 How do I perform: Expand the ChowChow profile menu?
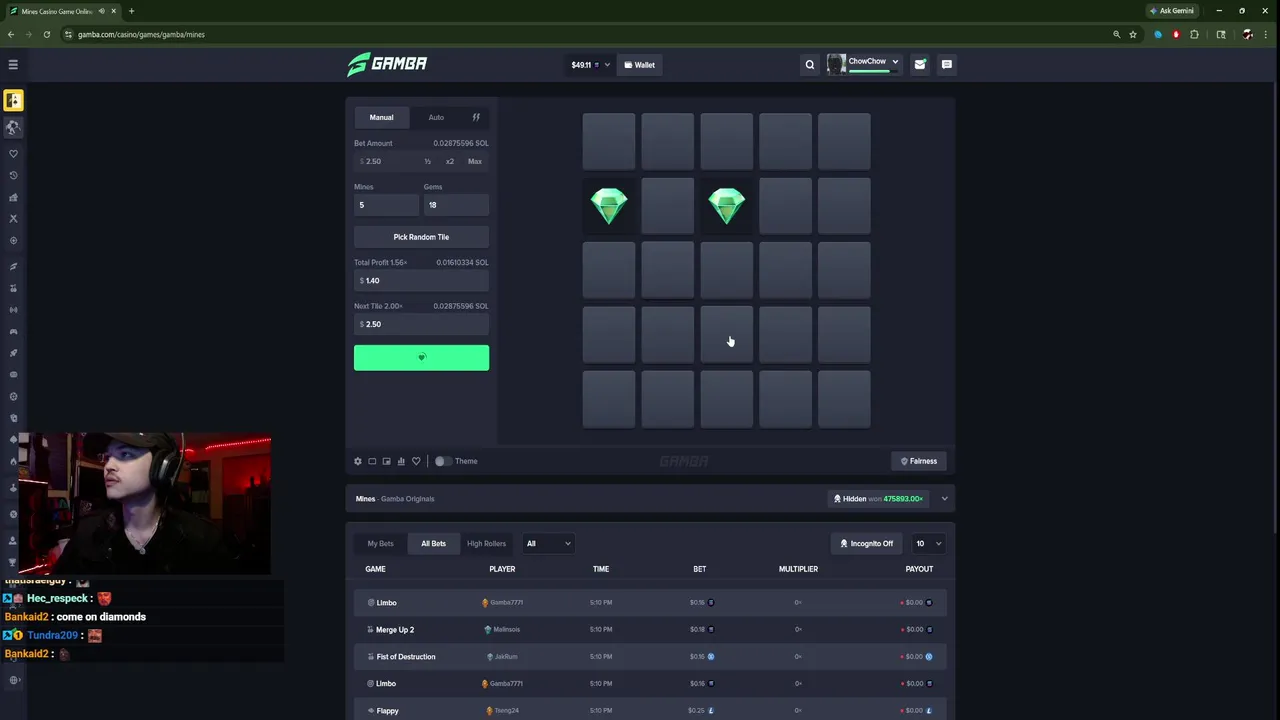pyautogui.click(x=863, y=64)
